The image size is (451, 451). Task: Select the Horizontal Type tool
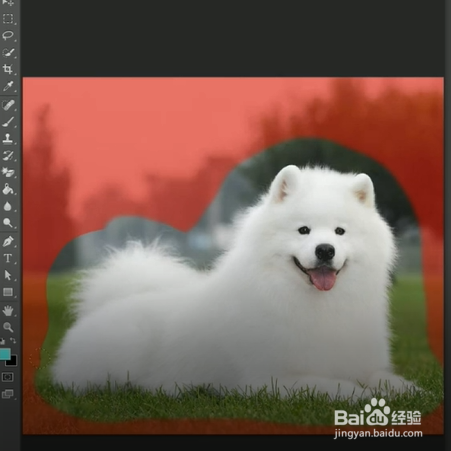tap(8, 258)
